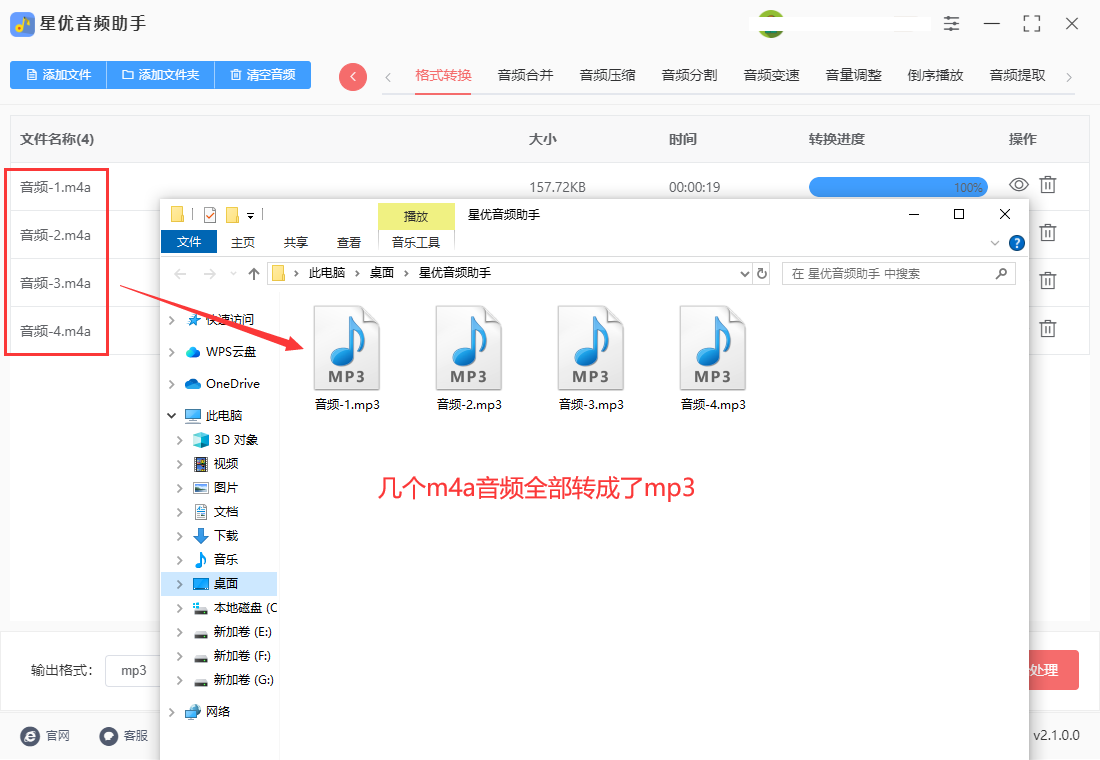Click the user avatar in the title bar

coord(771,24)
